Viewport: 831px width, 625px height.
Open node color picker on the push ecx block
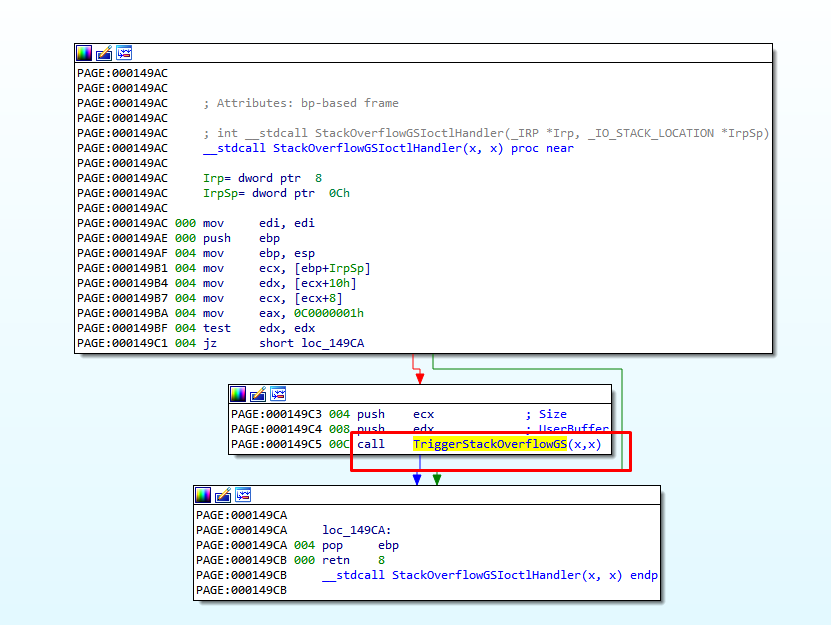coord(239,394)
